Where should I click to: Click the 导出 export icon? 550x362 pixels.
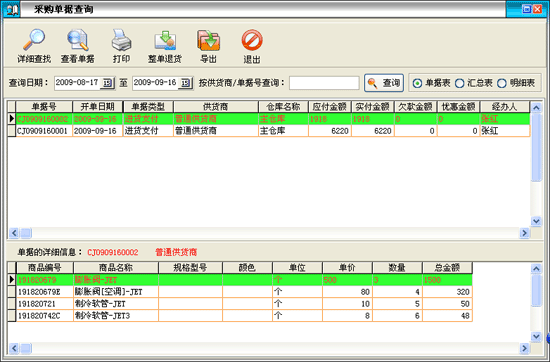click(x=208, y=46)
